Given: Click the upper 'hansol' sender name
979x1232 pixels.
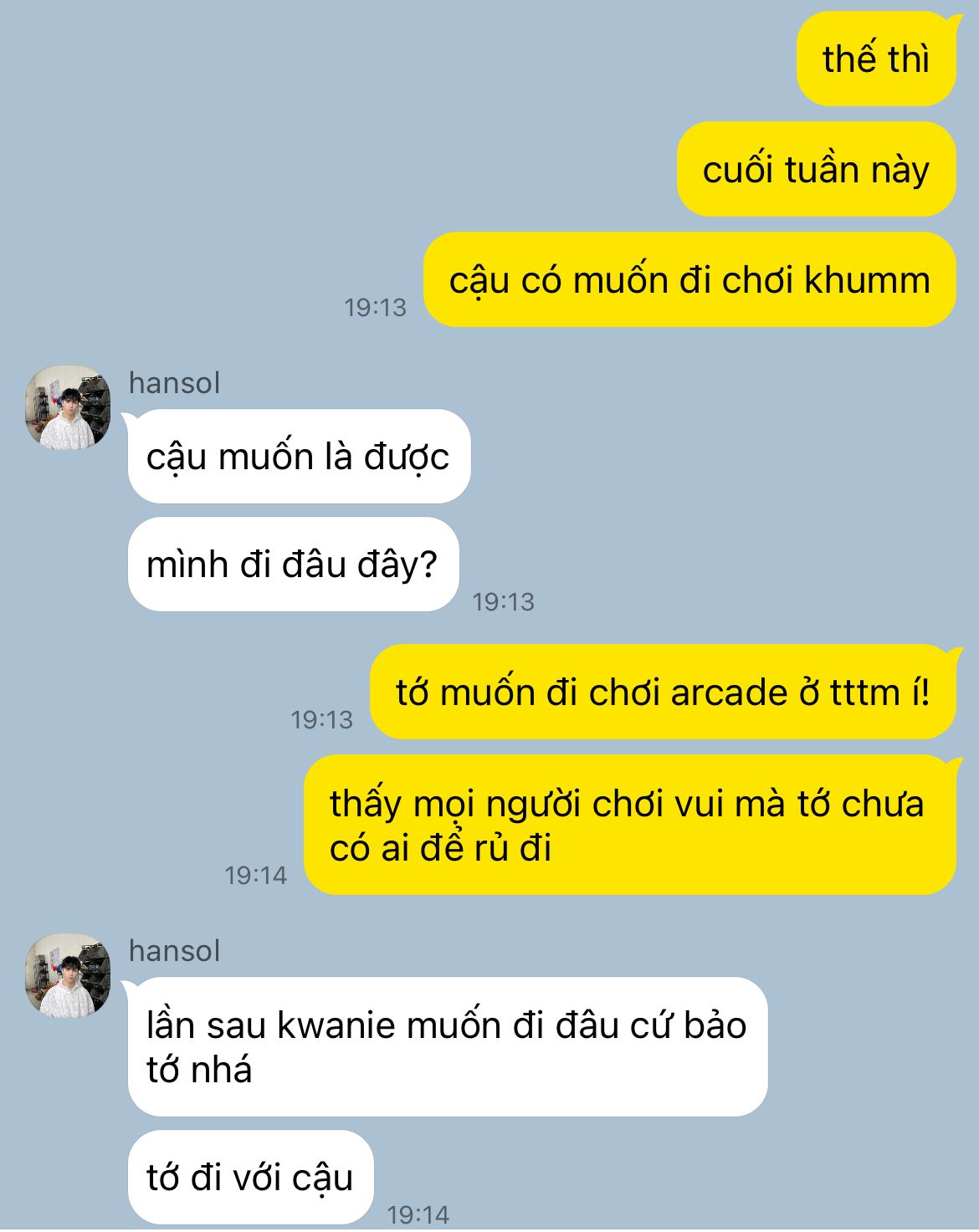Looking at the screenshot, I should (174, 383).
